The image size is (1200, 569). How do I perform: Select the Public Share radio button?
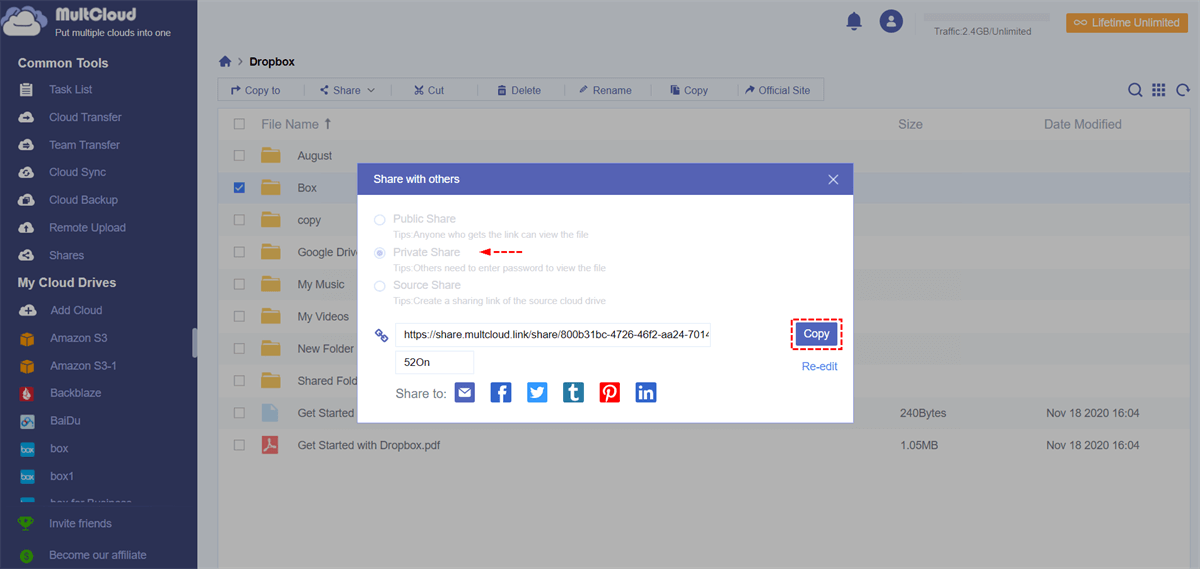tap(379, 219)
